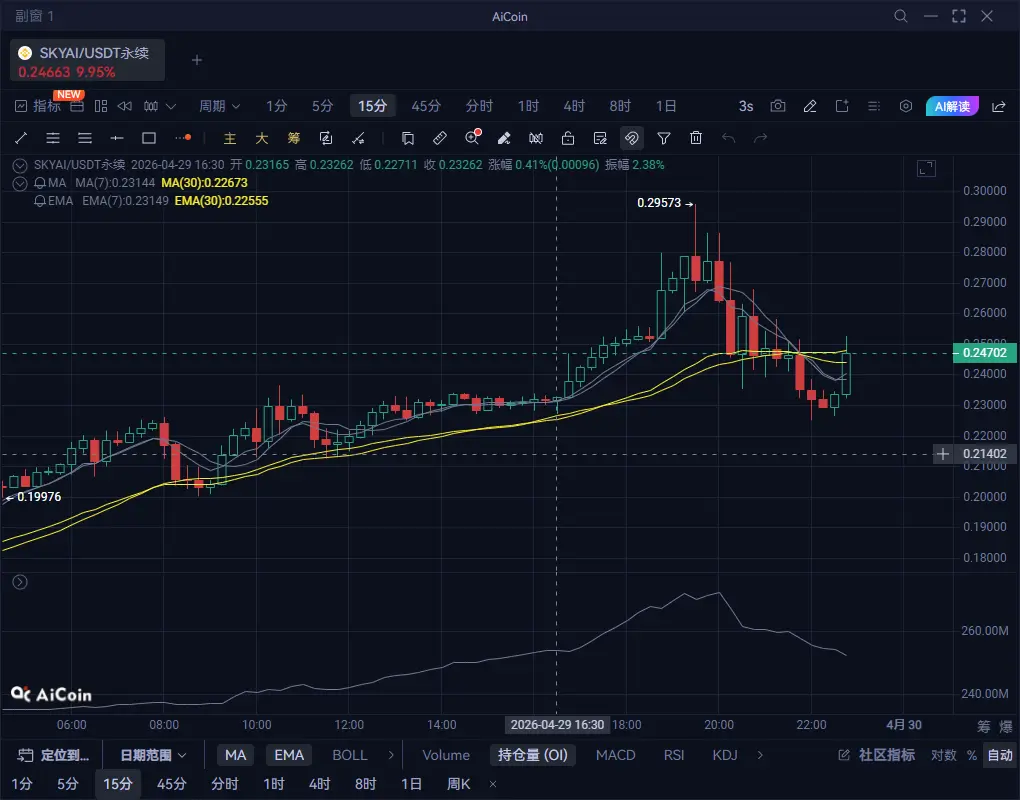
Task: Click the 0.24702 current price label
Action: tap(984, 353)
